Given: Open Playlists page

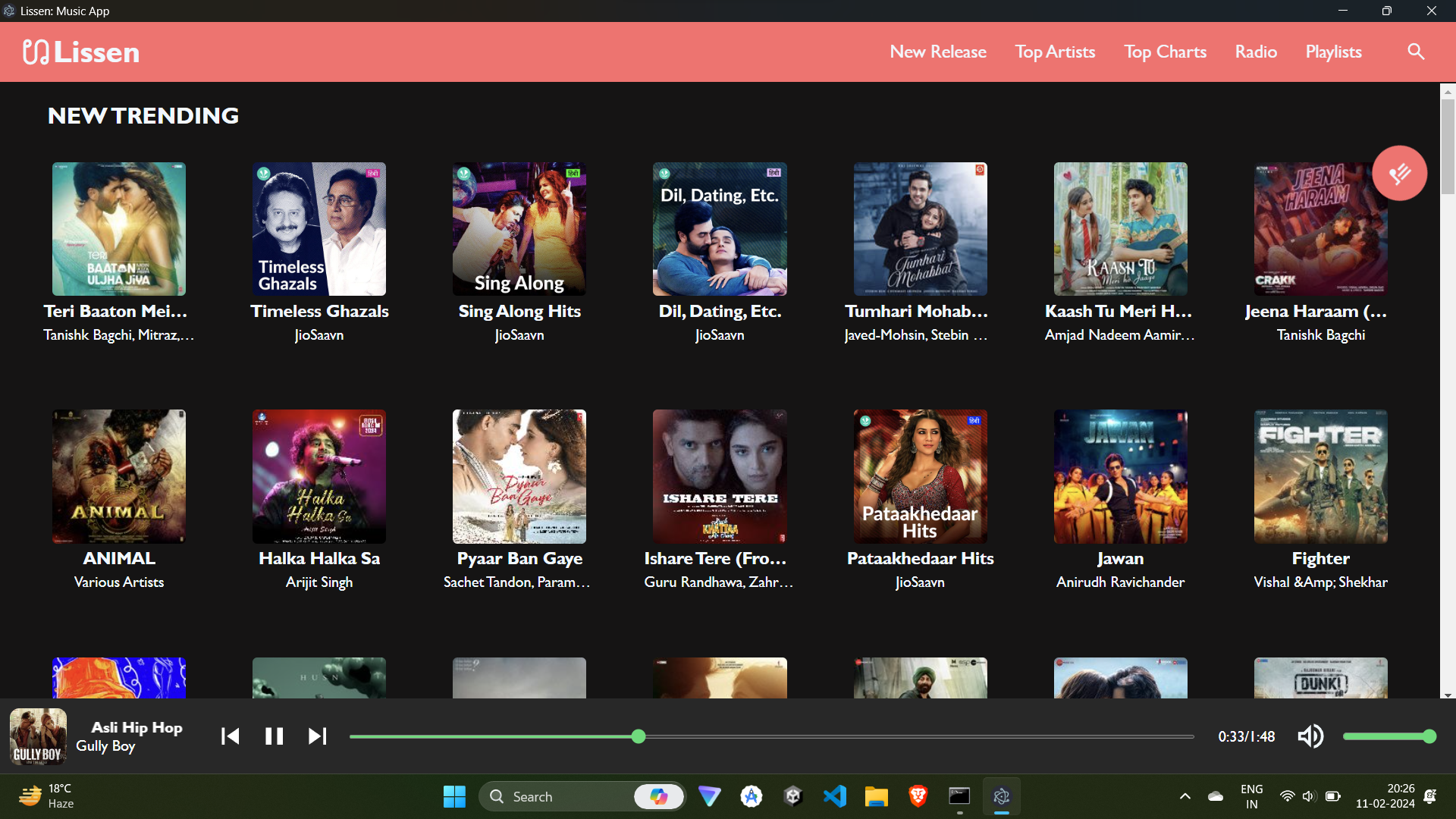Looking at the screenshot, I should pyautogui.click(x=1333, y=52).
